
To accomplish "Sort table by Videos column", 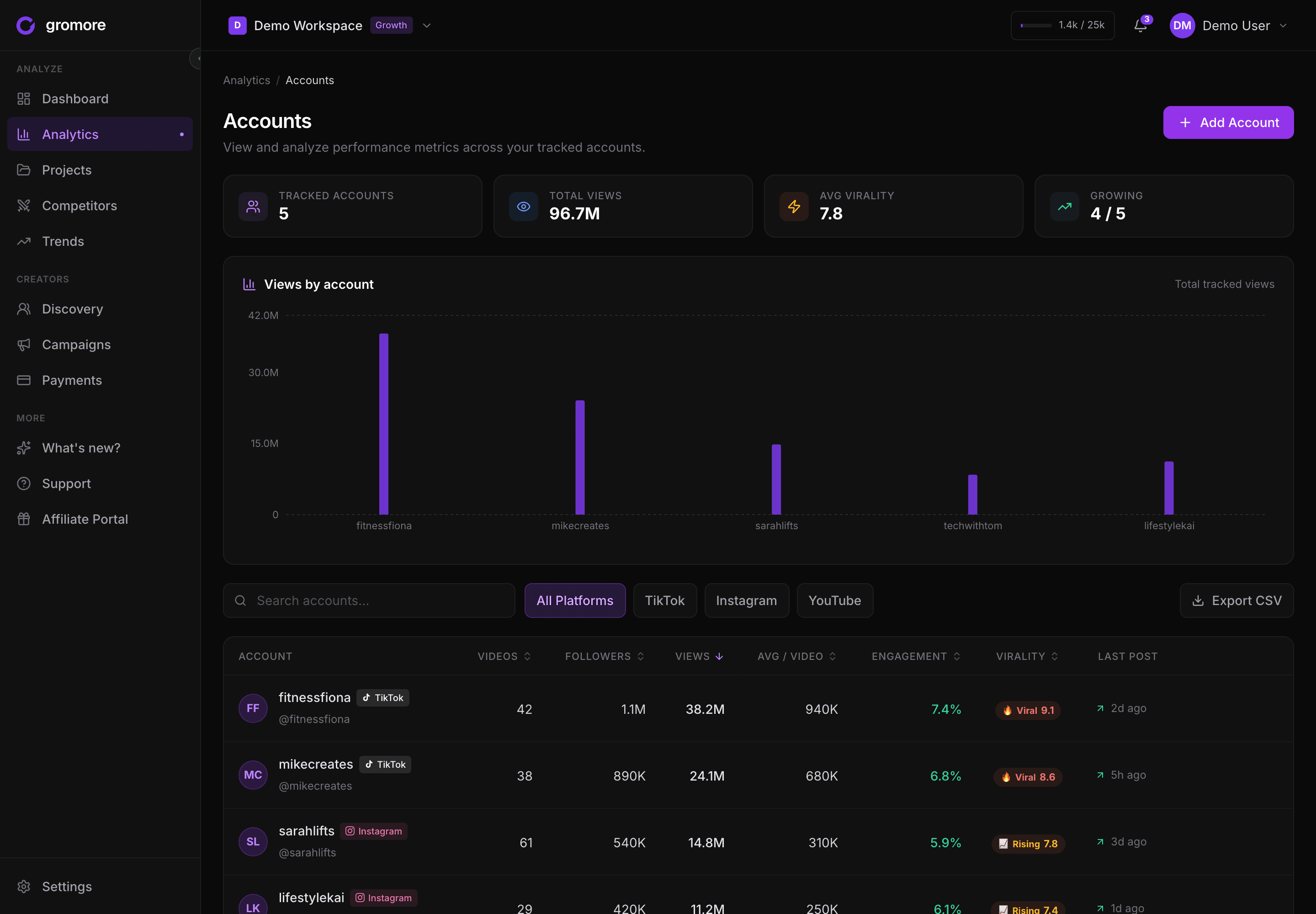I will [x=504, y=656].
